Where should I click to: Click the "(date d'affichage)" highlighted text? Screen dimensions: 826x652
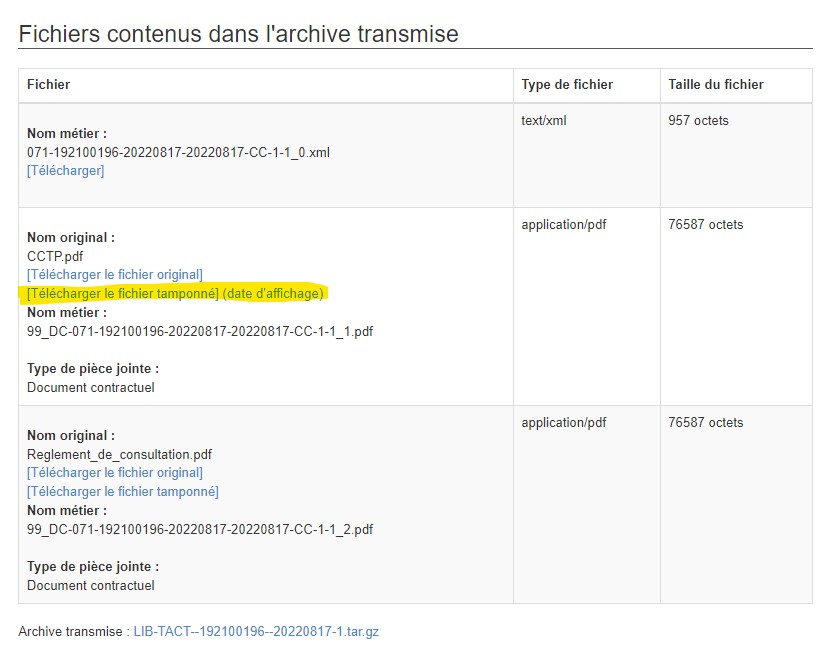(x=274, y=293)
